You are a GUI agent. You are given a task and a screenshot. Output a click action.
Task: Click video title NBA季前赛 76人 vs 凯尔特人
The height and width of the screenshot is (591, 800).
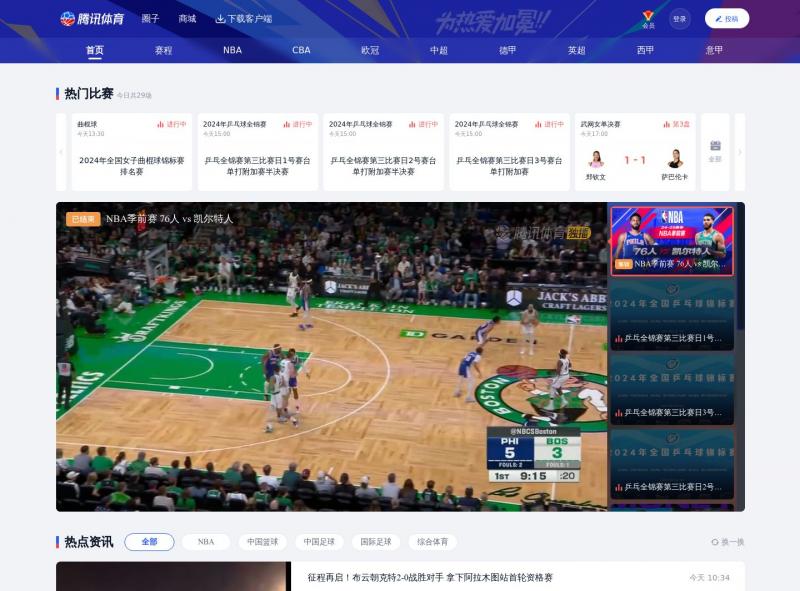(169, 219)
